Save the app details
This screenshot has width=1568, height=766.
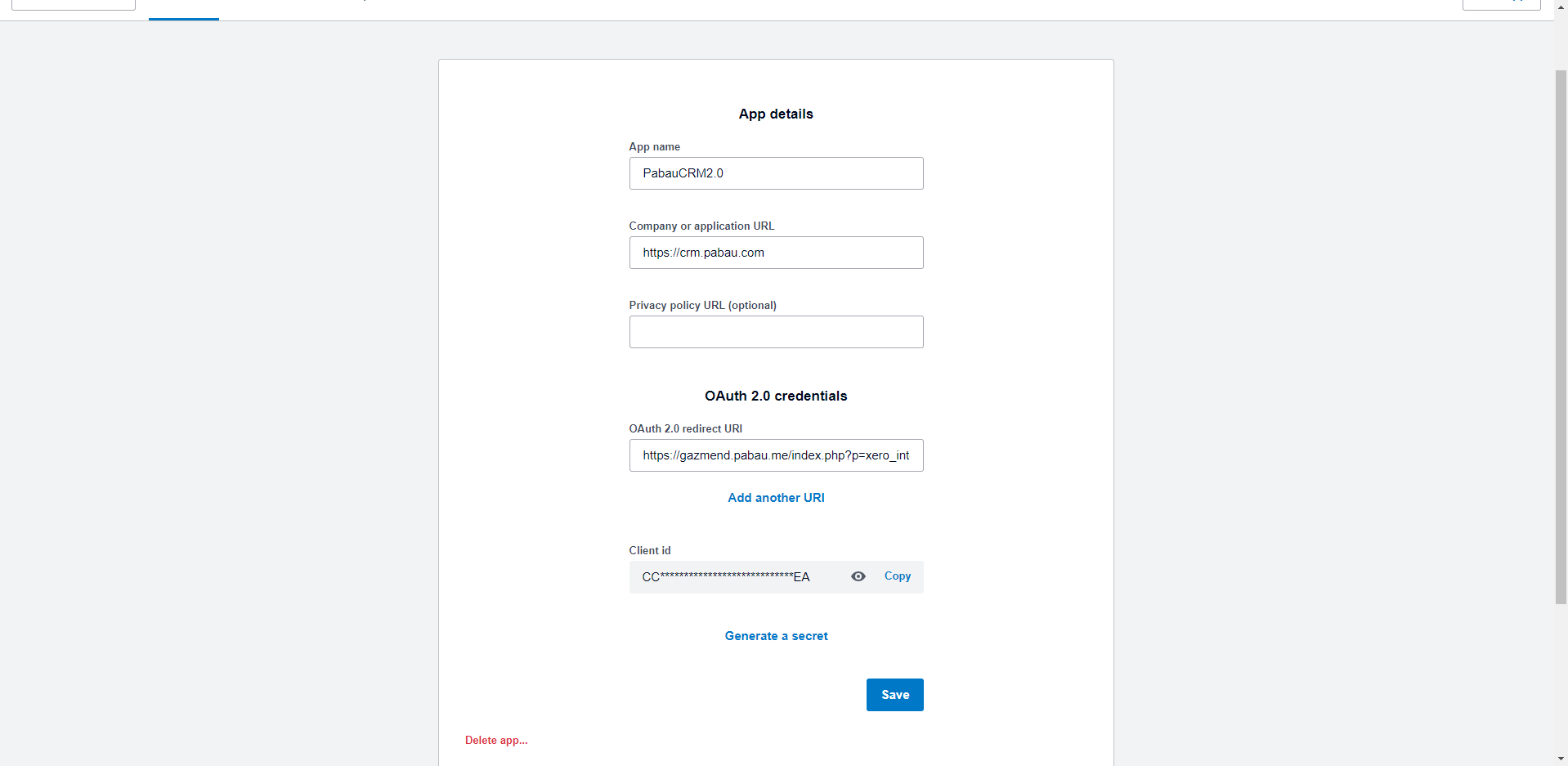(x=894, y=695)
